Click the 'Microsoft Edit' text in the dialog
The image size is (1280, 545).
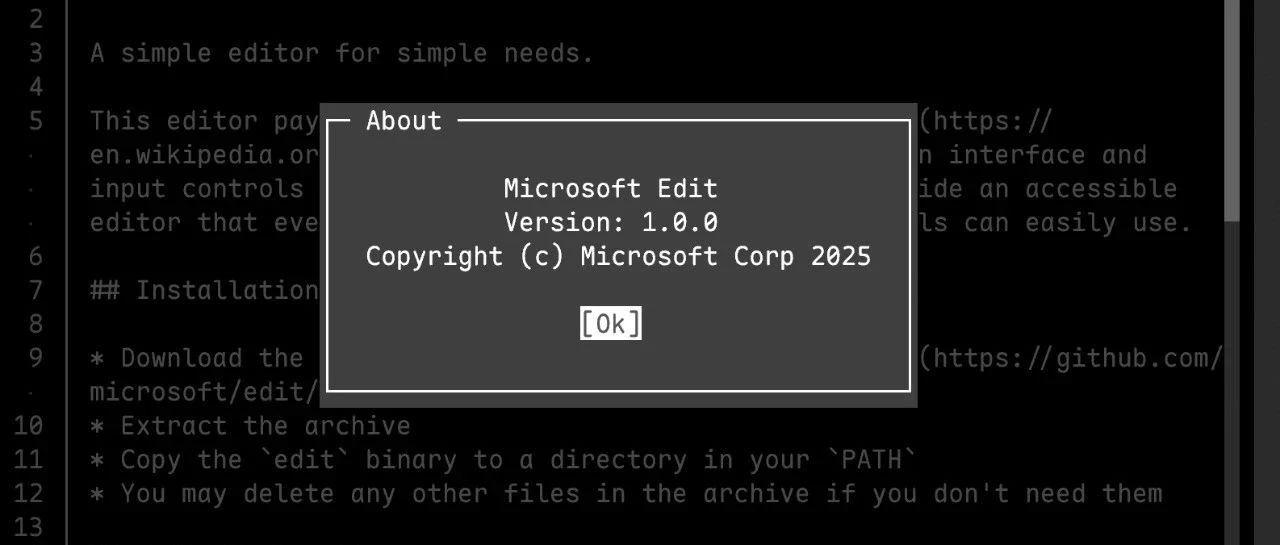(610, 188)
